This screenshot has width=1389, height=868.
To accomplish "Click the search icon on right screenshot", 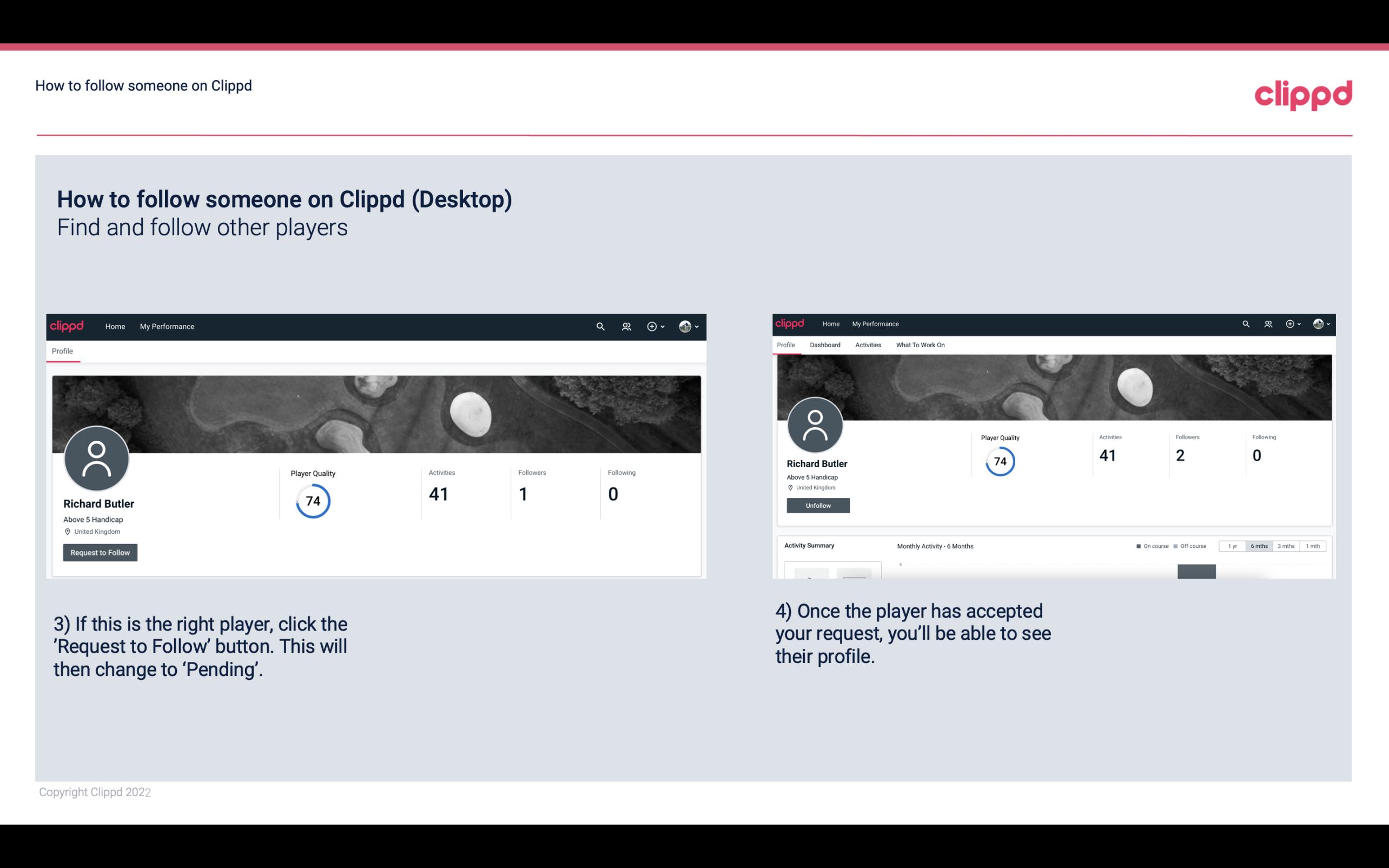I will point(1245,323).
